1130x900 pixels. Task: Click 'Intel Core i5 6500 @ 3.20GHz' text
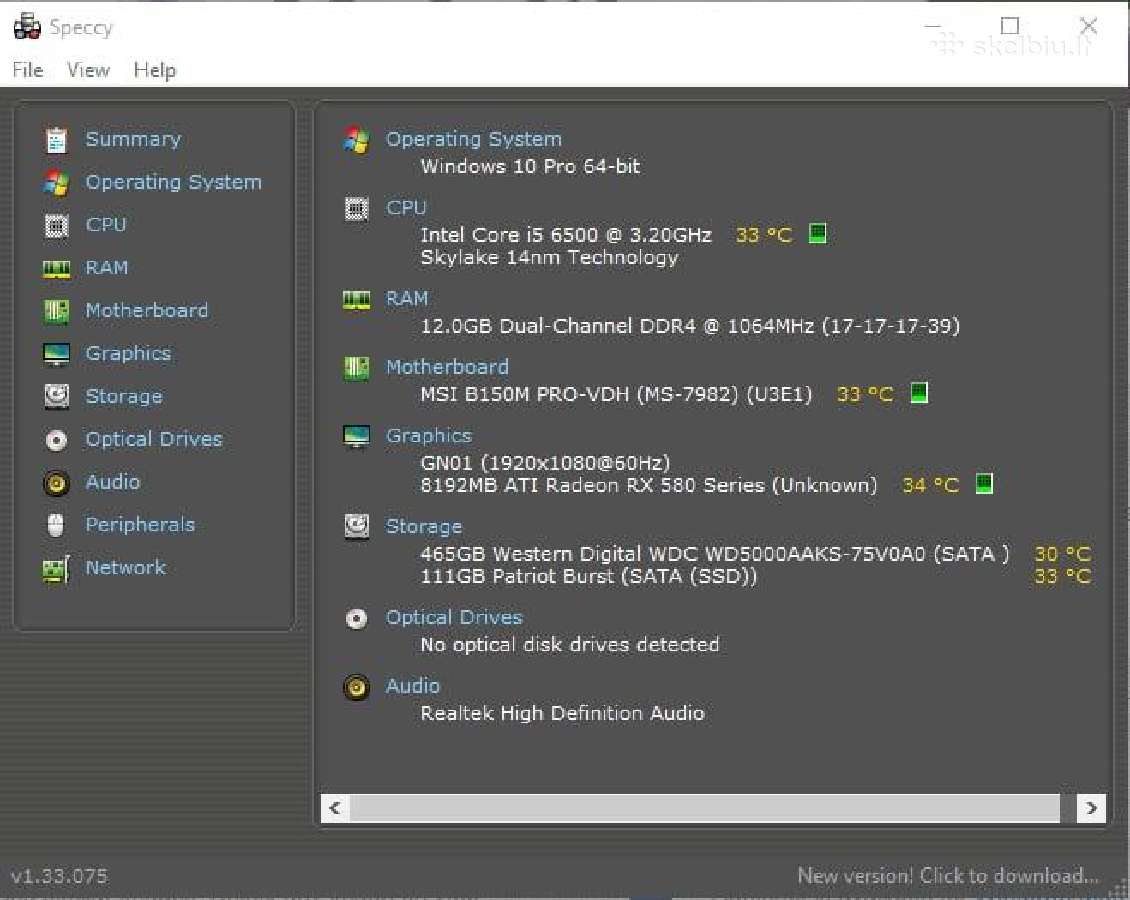(x=566, y=235)
